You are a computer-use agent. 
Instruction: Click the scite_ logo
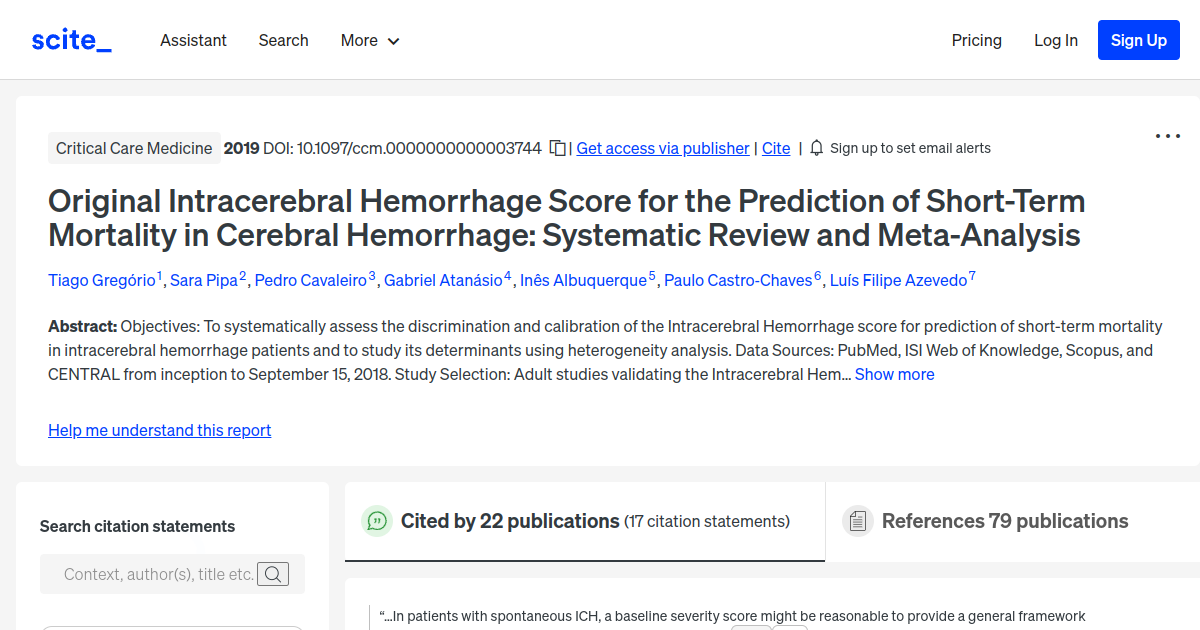point(71,39)
